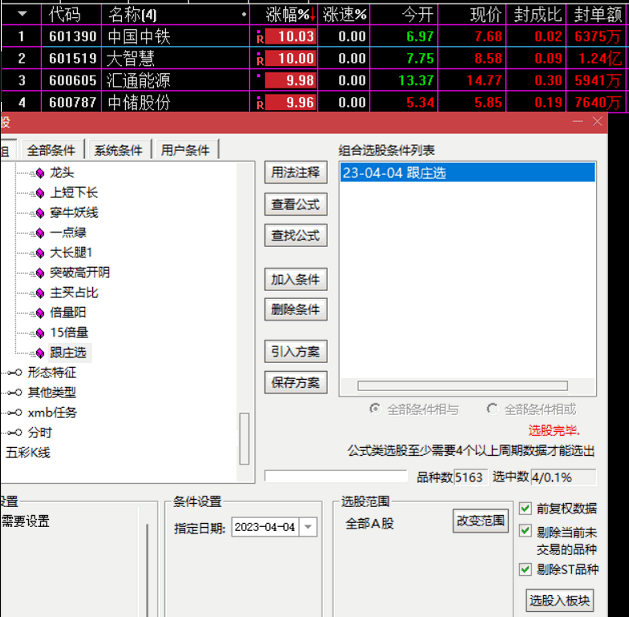Click the 用法注释 button
The image size is (629, 617).
(296, 173)
